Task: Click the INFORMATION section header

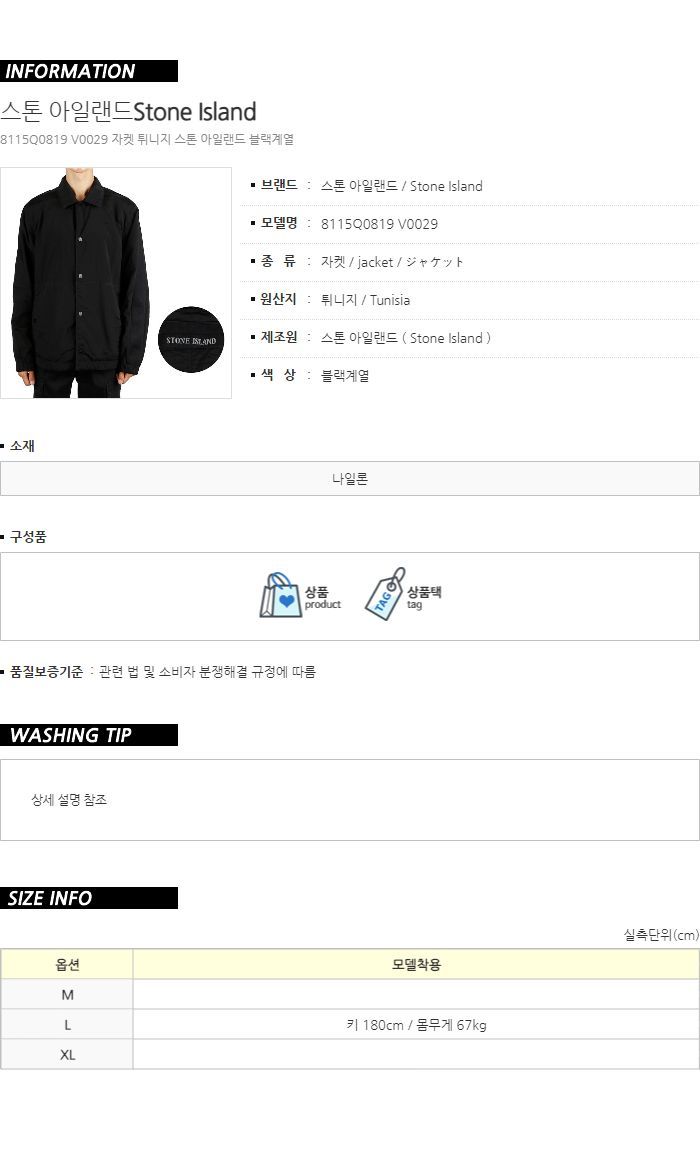Action: [x=89, y=71]
